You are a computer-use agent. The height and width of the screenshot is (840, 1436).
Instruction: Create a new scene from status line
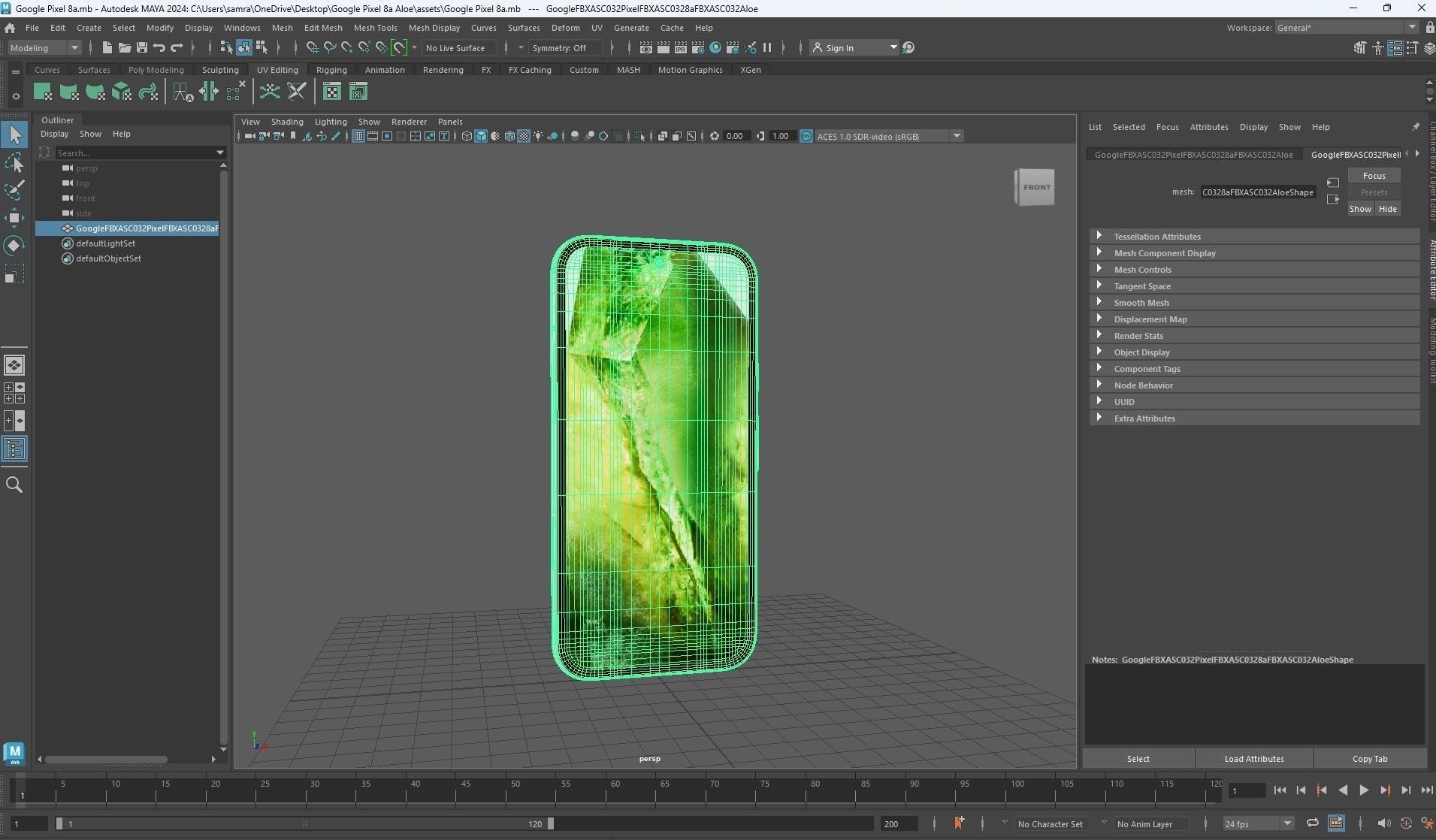coord(107,47)
